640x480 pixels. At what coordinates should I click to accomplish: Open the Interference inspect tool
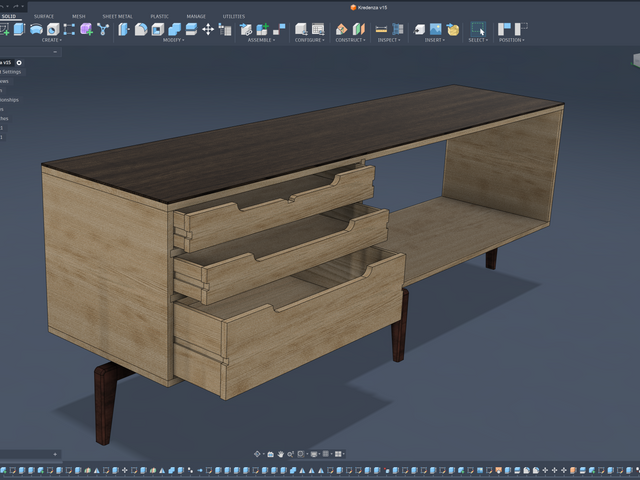click(x=398, y=29)
